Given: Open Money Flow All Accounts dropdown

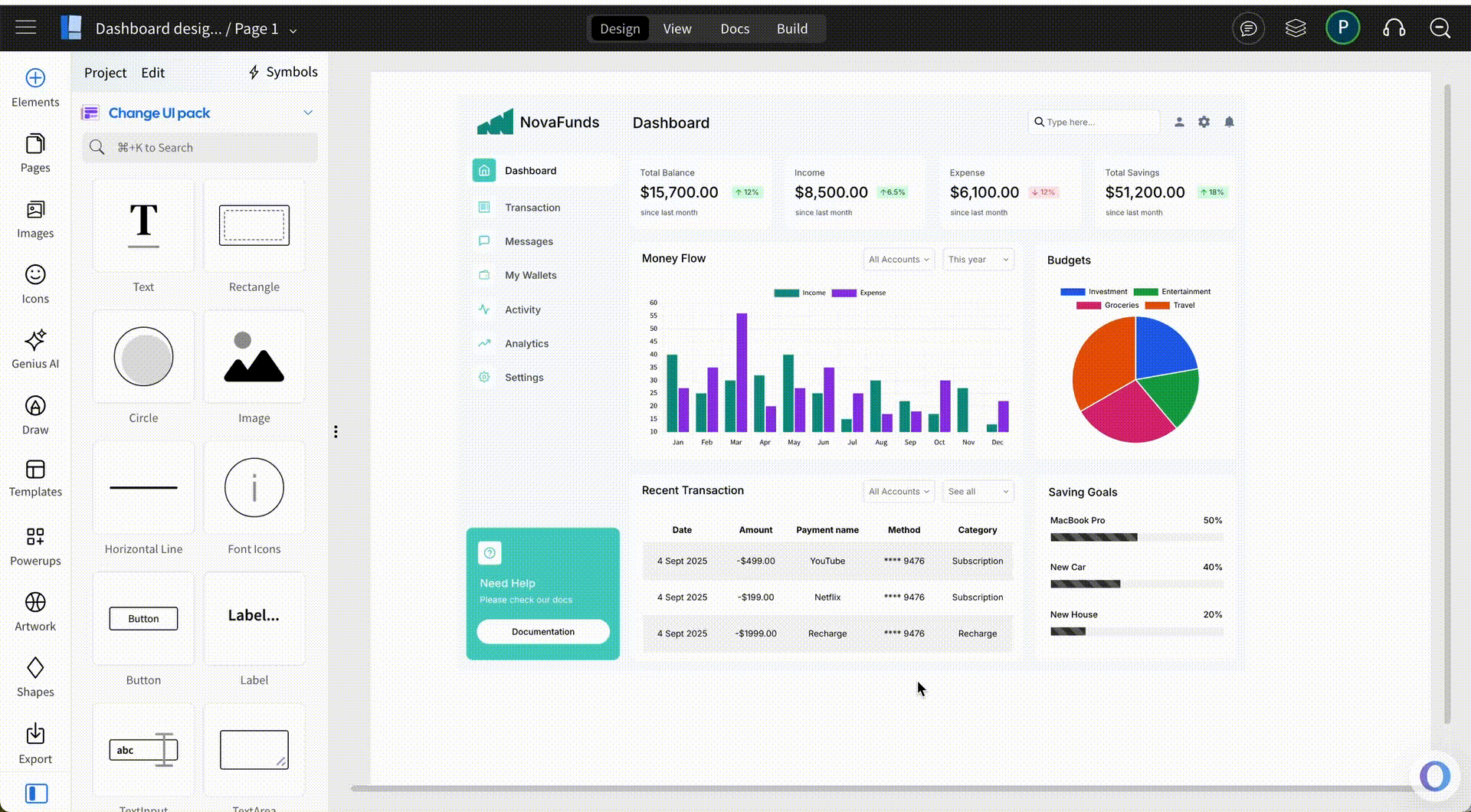Looking at the screenshot, I should point(898,260).
